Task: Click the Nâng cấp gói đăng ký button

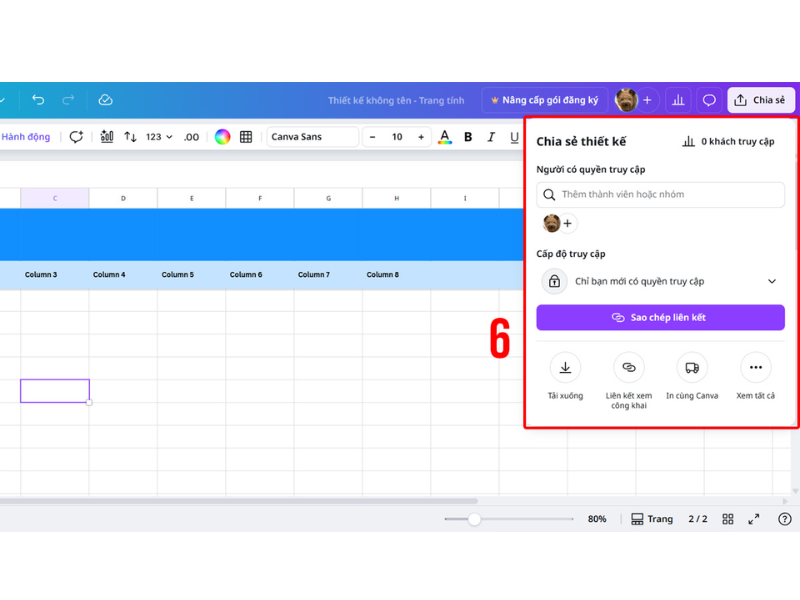Action: click(544, 100)
